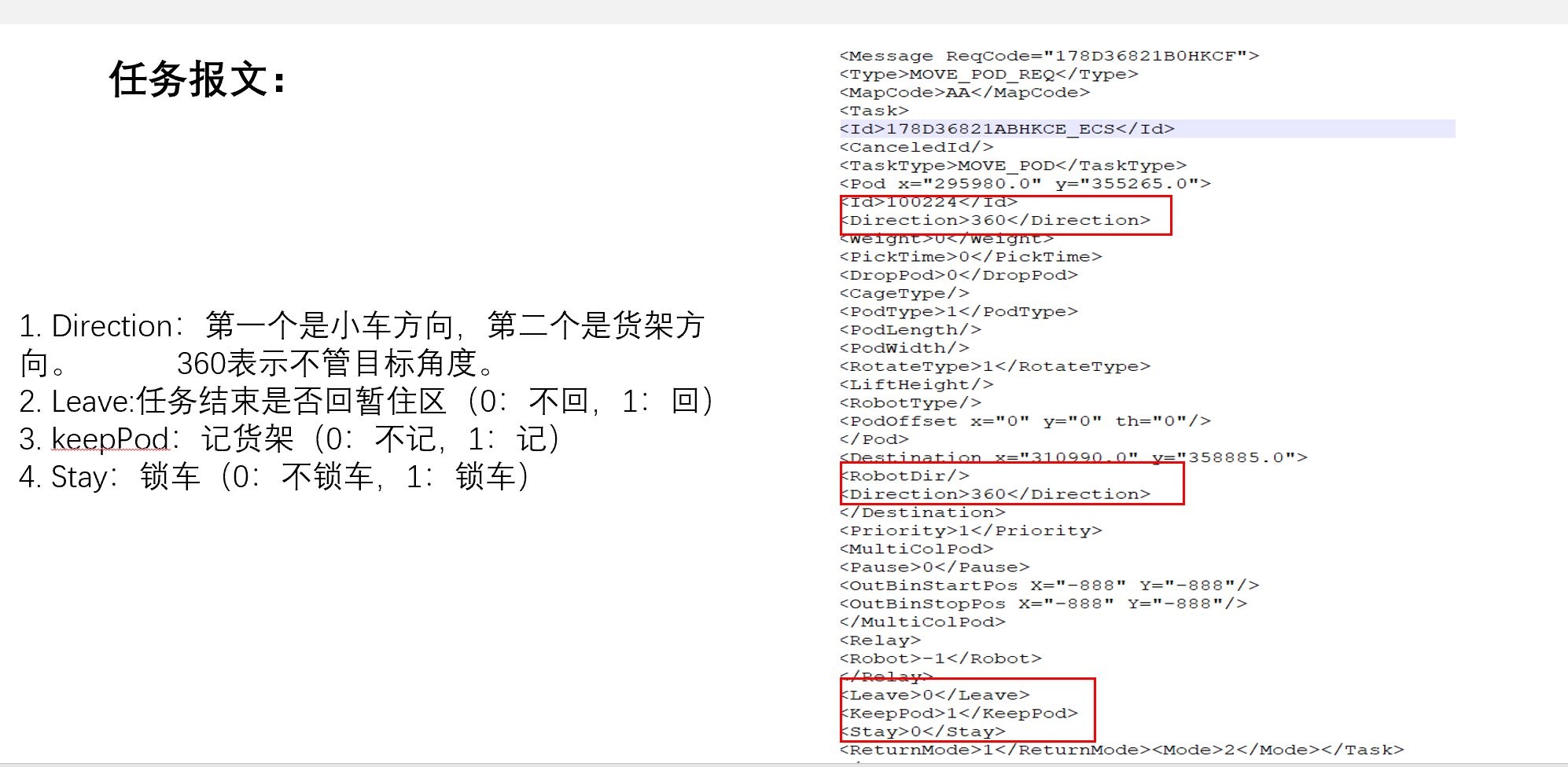The width and height of the screenshot is (1568, 767).
Task: Click the 360表示不管目标角度 note text
Action: coord(338,364)
